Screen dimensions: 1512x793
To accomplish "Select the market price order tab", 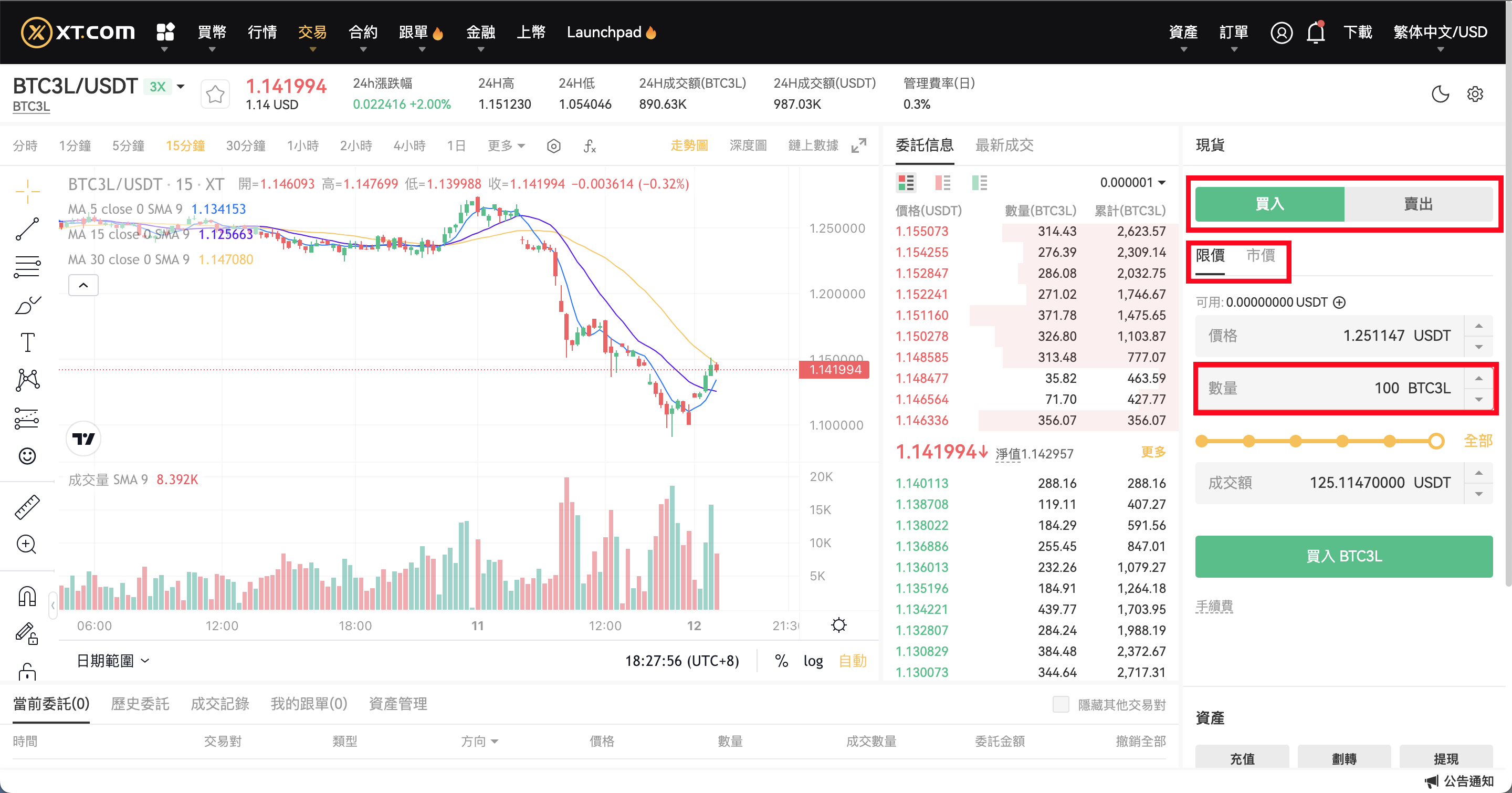I will click(1260, 255).
